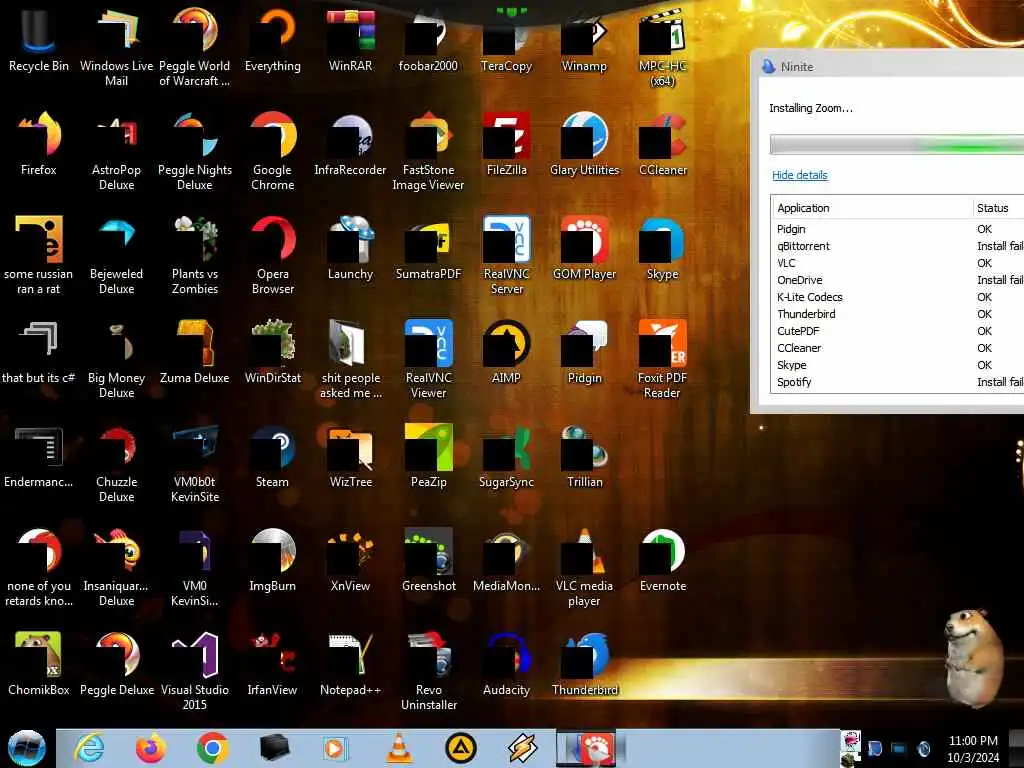The width and height of the screenshot is (1024, 768).
Task: Select the qBittorrent row in Ninite
Action: [898, 246]
